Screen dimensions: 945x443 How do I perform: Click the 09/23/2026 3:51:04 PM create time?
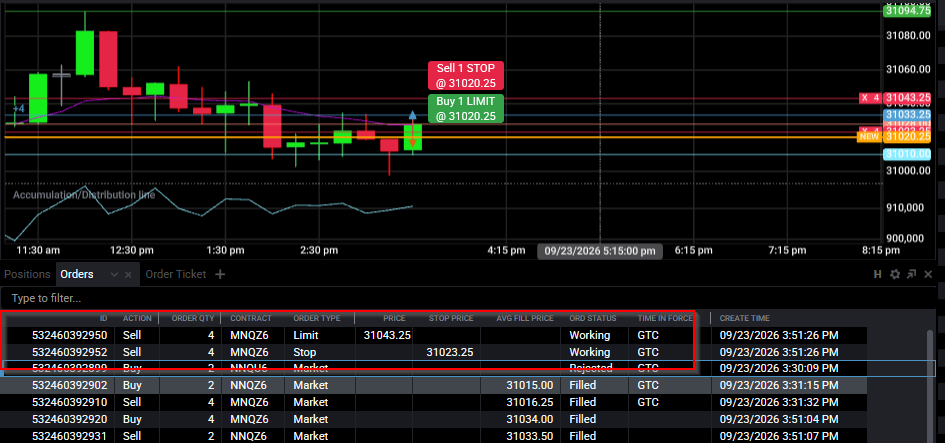point(779,419)
